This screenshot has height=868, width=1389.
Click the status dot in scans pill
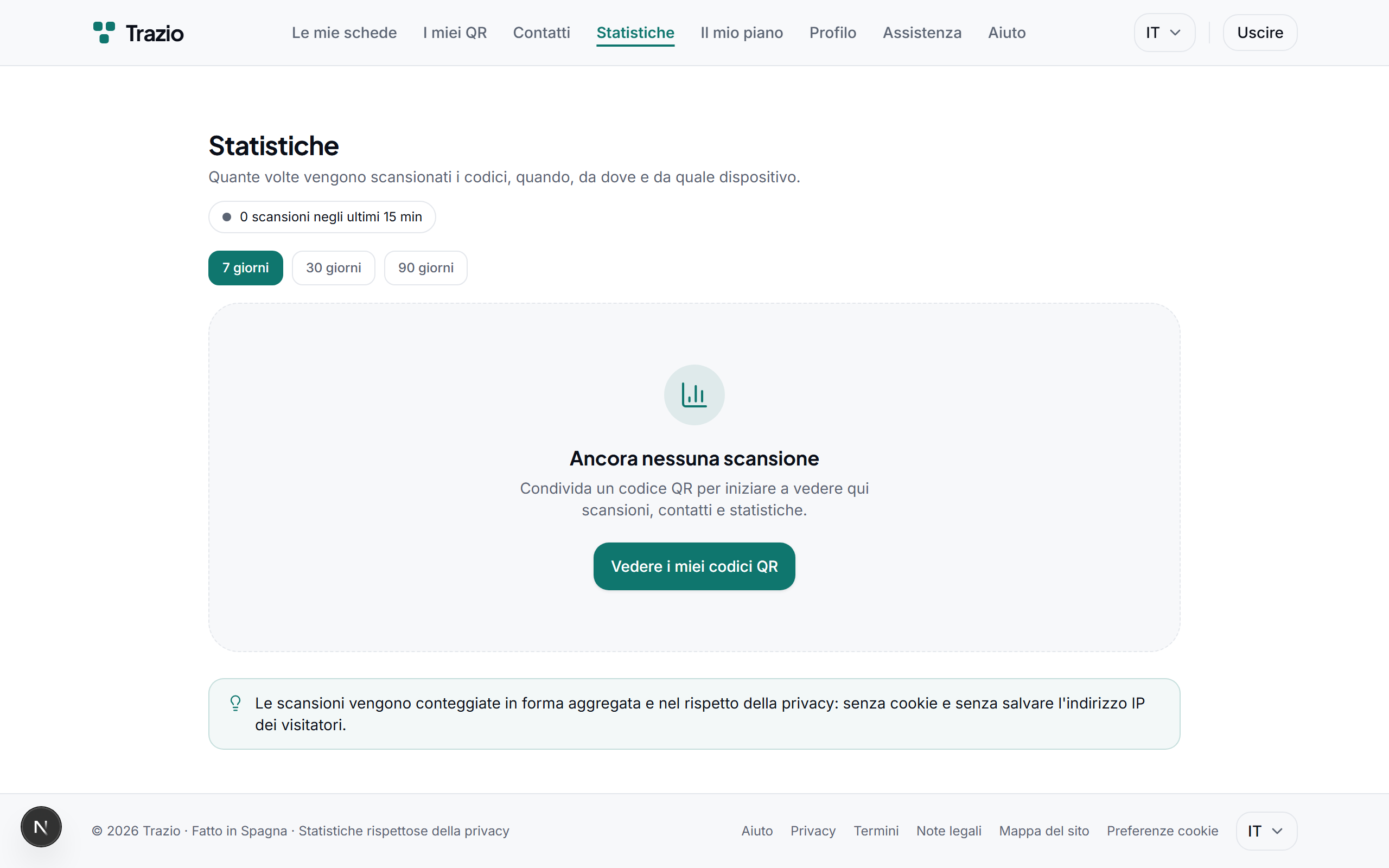click(x=227, y=217)
